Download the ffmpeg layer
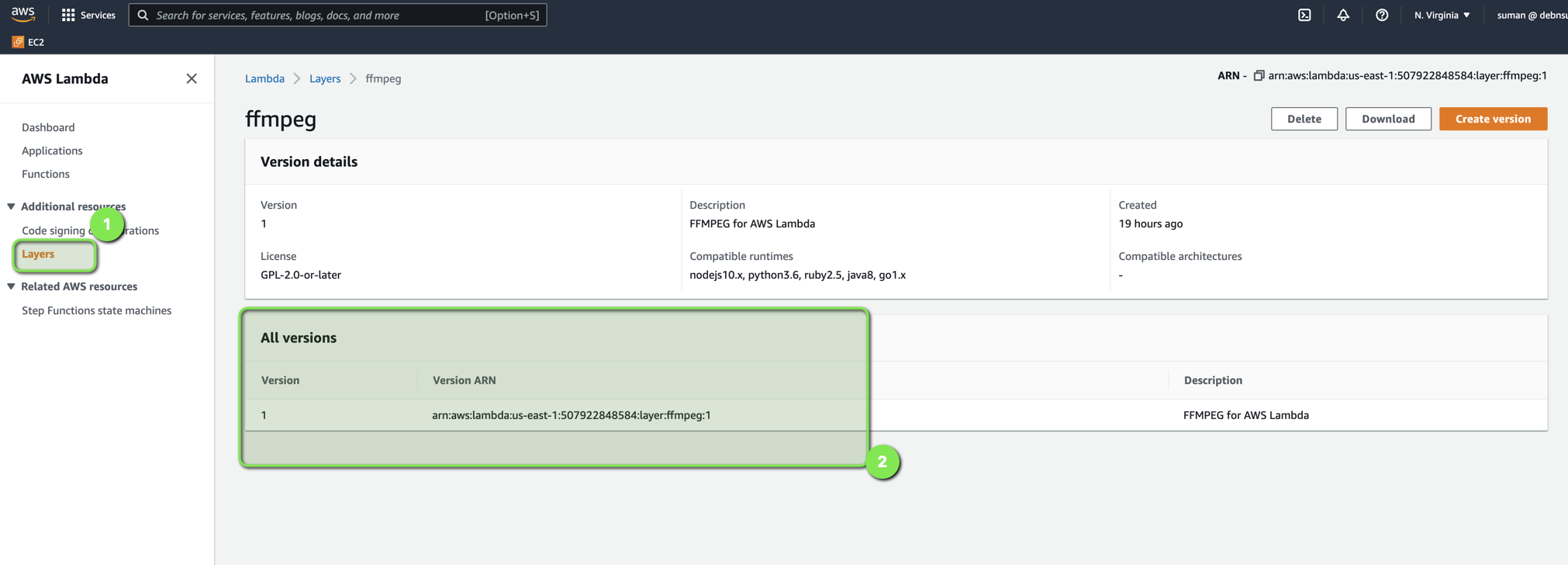This screenshot has width=1568, height=565. coord(1388,119)
